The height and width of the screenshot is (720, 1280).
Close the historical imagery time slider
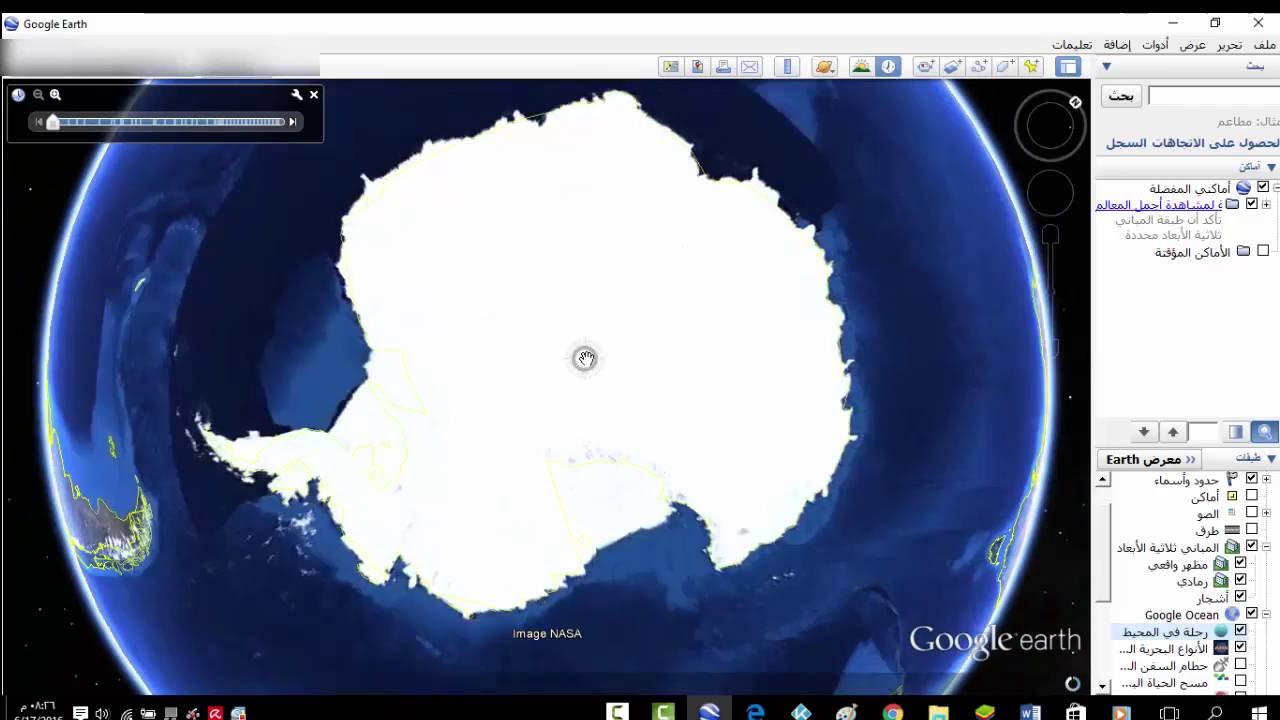click(314, 95)
